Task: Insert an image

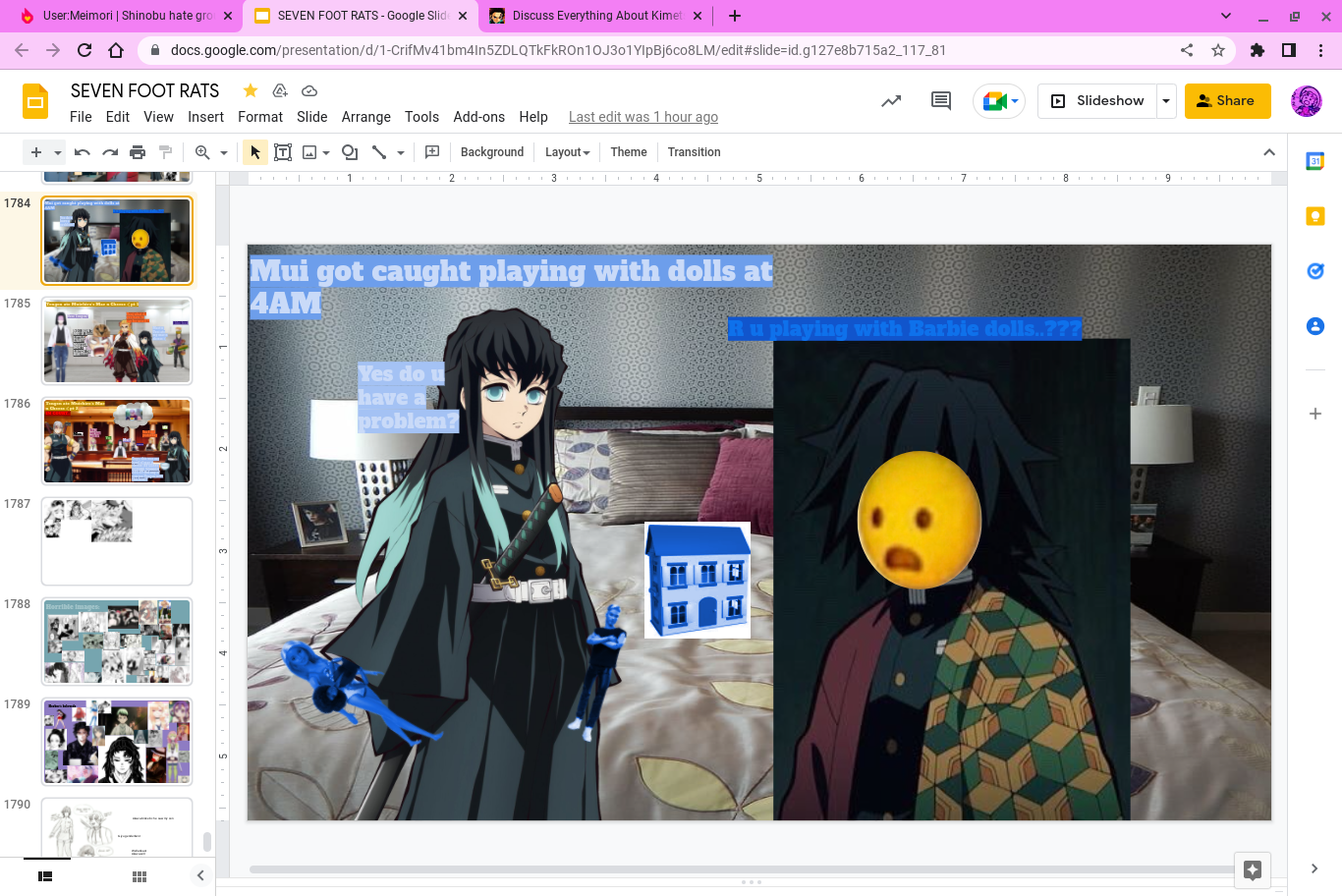Action: tap(309, 152)
